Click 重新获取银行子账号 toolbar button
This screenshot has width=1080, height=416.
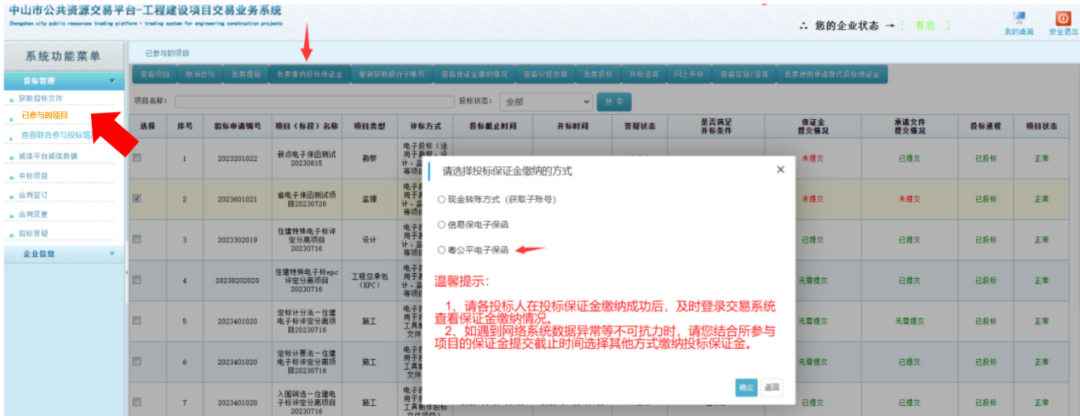click(392, 74)
